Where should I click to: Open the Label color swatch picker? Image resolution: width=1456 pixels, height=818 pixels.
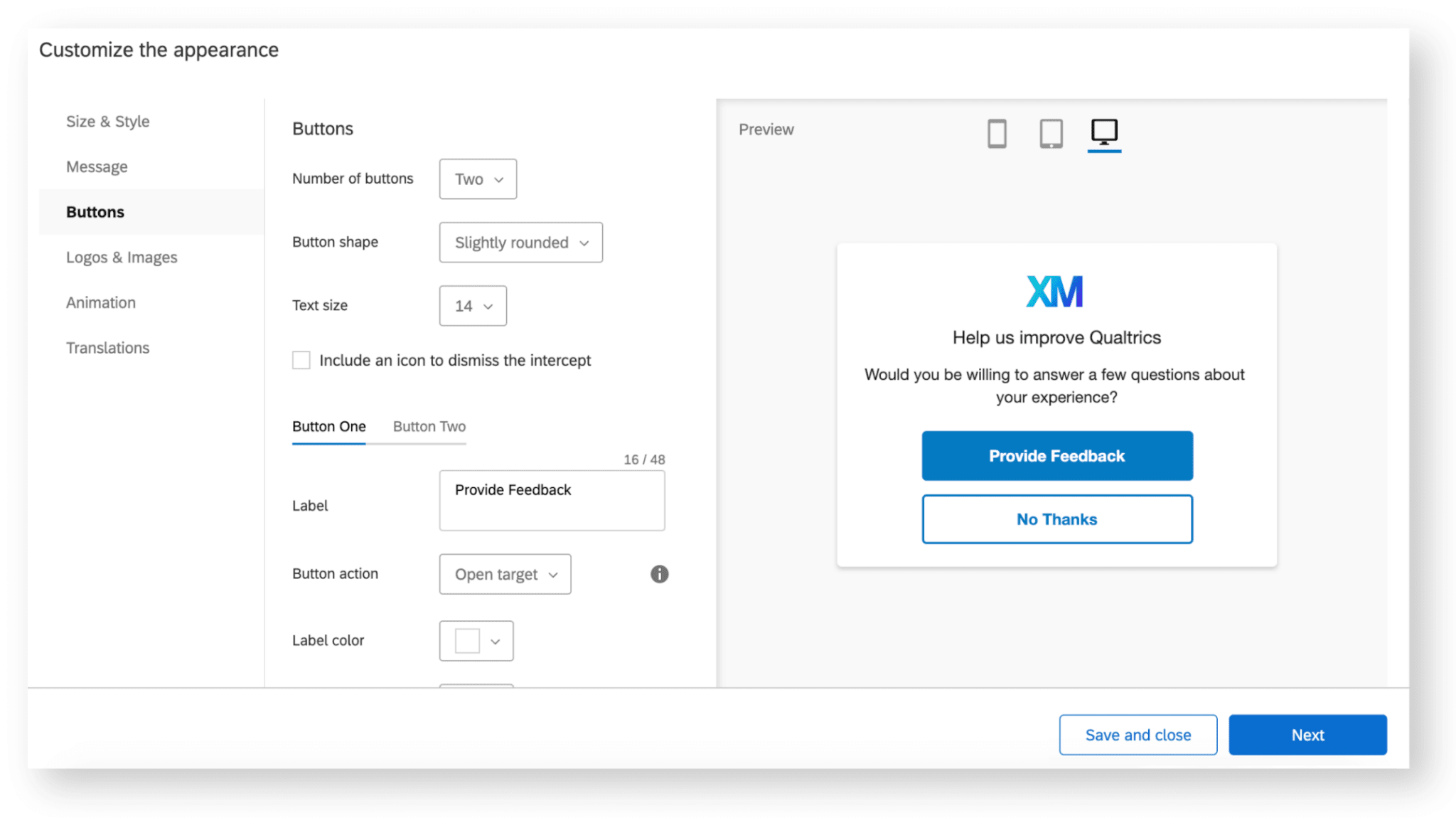(x=476, y=640)
